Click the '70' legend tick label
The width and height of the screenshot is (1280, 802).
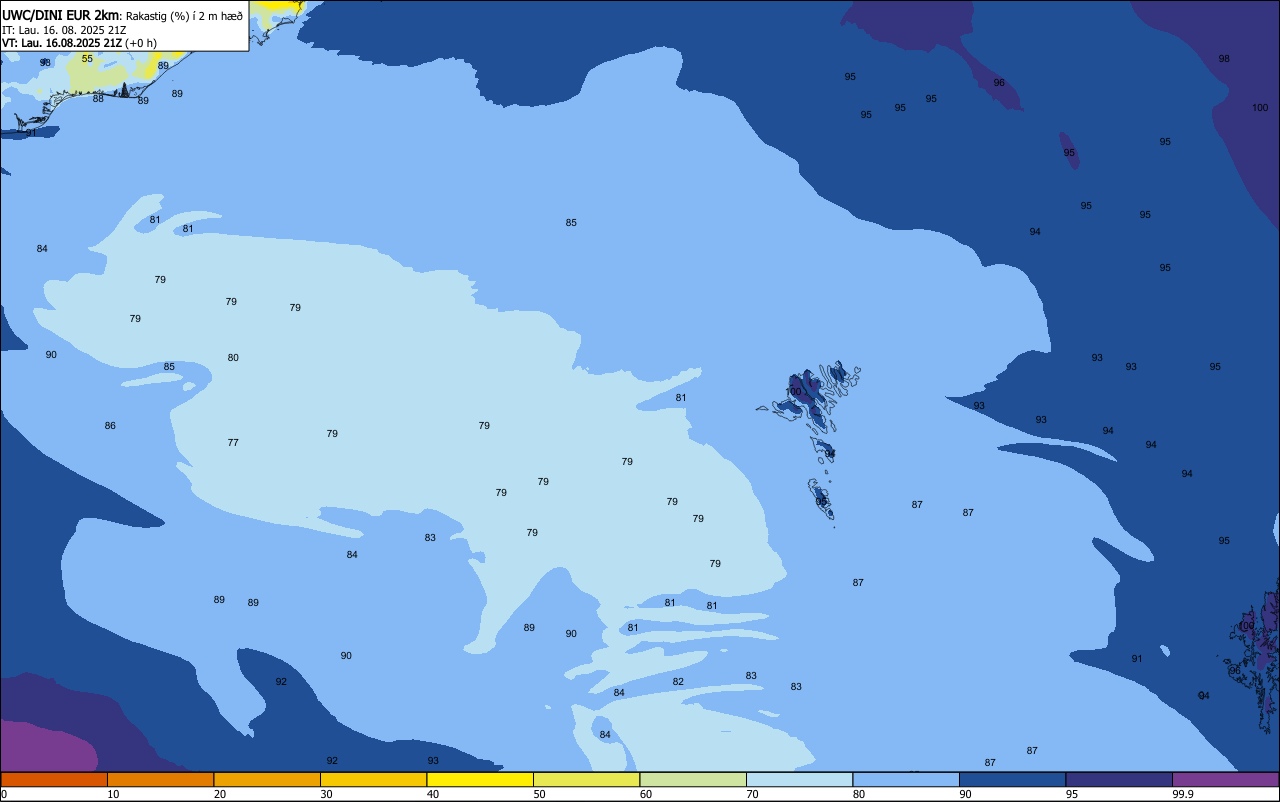tap(752, 794)
